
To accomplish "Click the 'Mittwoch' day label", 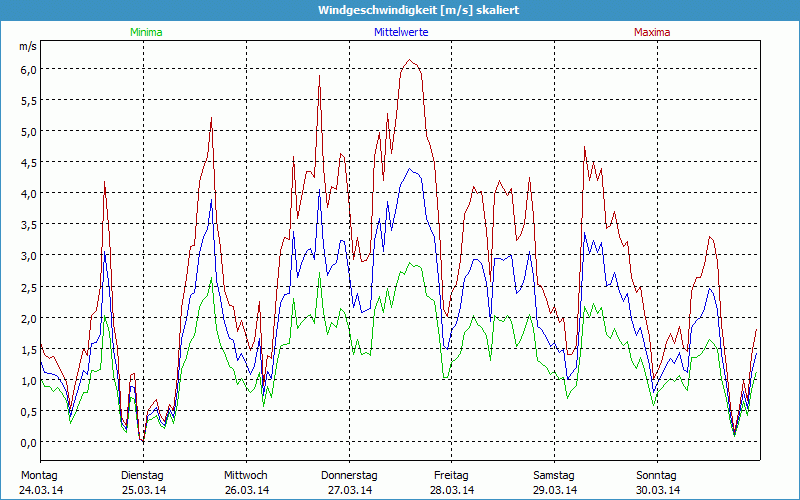I will click(x=245, y=476).
